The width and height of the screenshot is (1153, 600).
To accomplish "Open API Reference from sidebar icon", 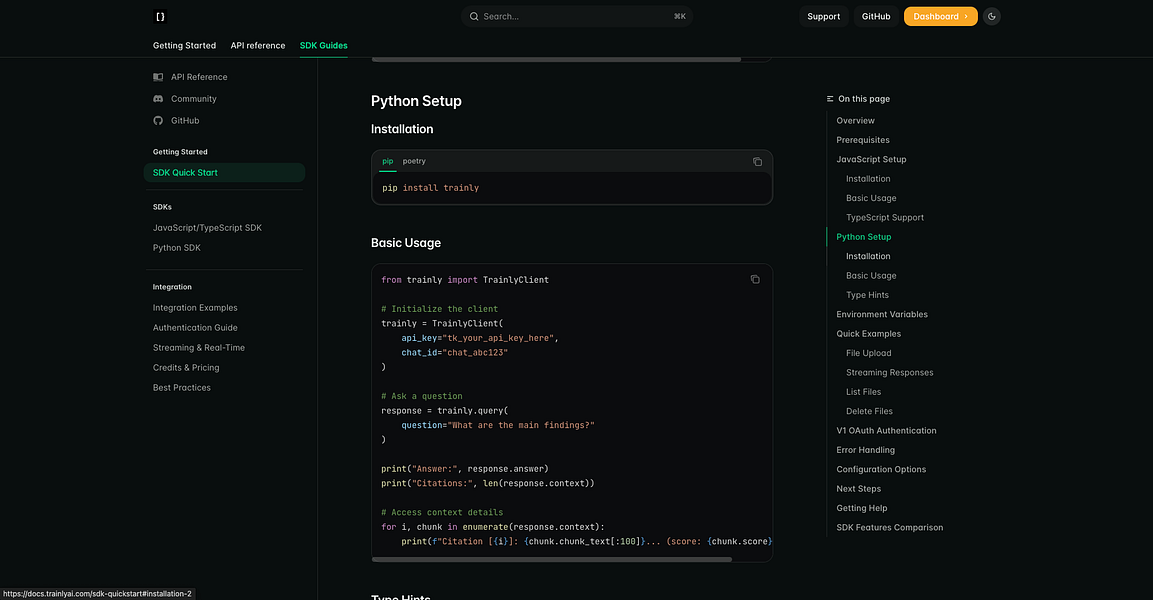I will coord(158,77).
